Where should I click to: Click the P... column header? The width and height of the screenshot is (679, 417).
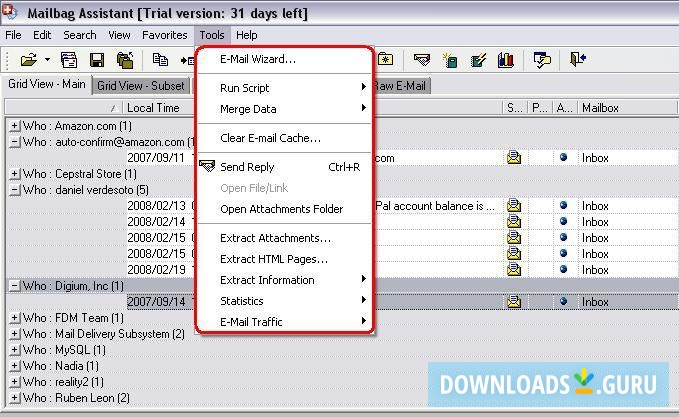[x=540, y=108]
